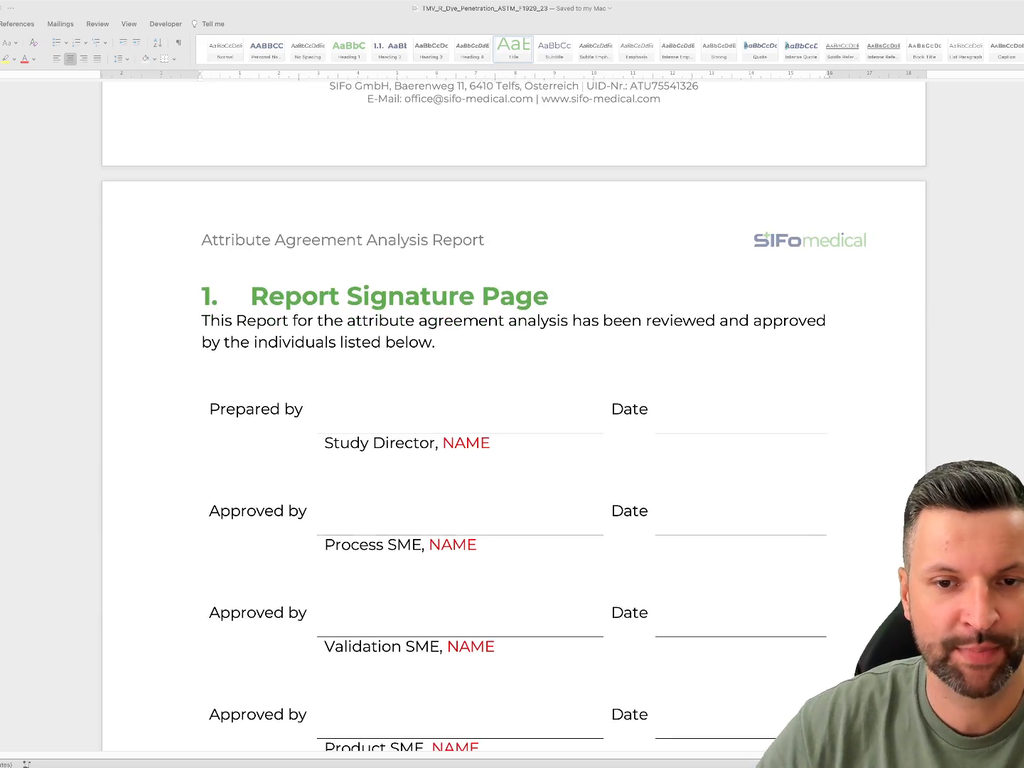Apply paragraph borders
This screenshot has height=768, width=1024.
pos(165,59)
